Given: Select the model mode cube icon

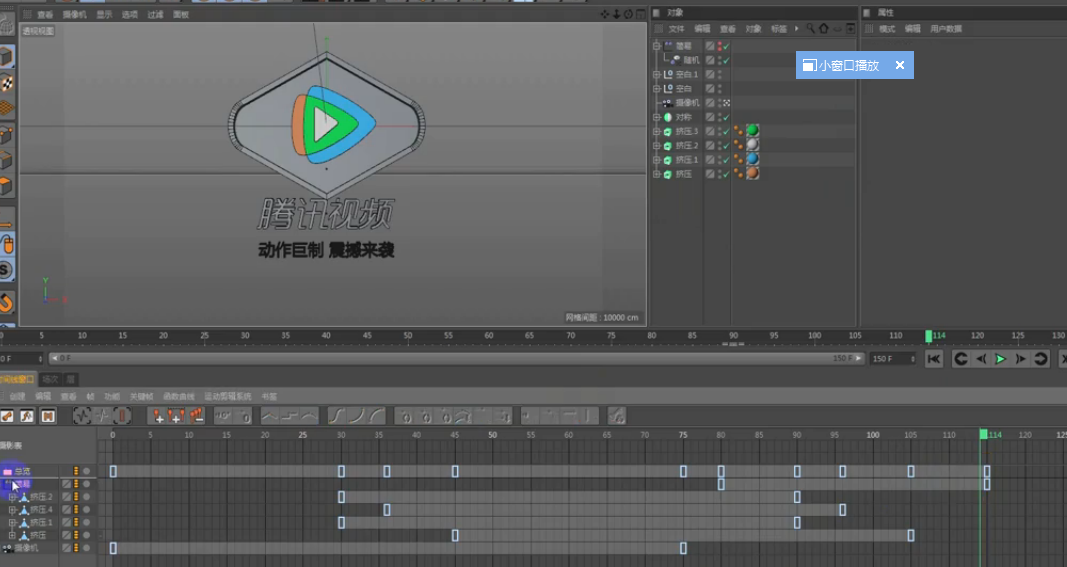Looking at the screenshot, I should tap(6, 56).
